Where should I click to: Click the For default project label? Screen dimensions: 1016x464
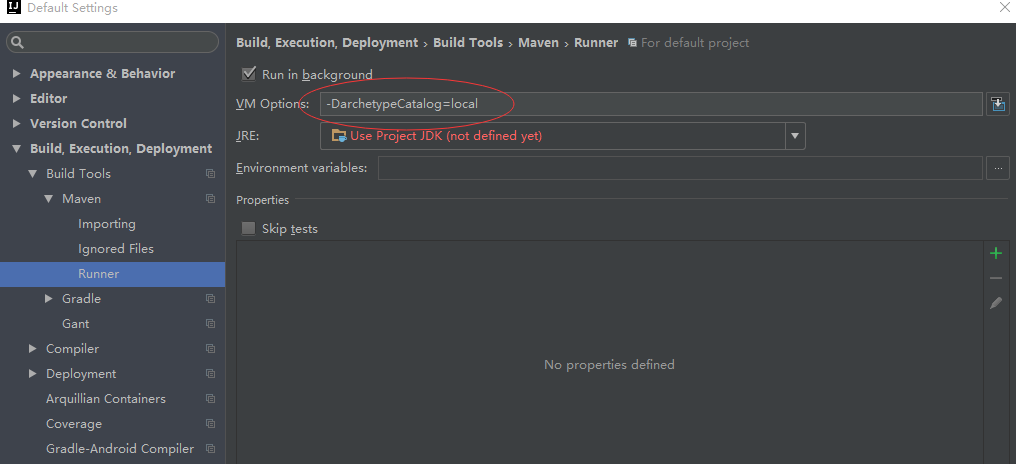(695, 43)
